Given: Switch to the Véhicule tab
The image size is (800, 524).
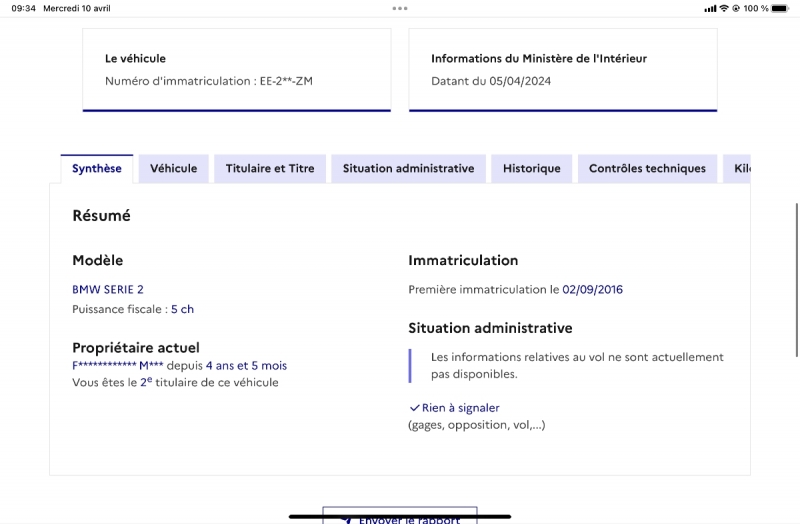Looking at the screenshot, I should point(173,168).
